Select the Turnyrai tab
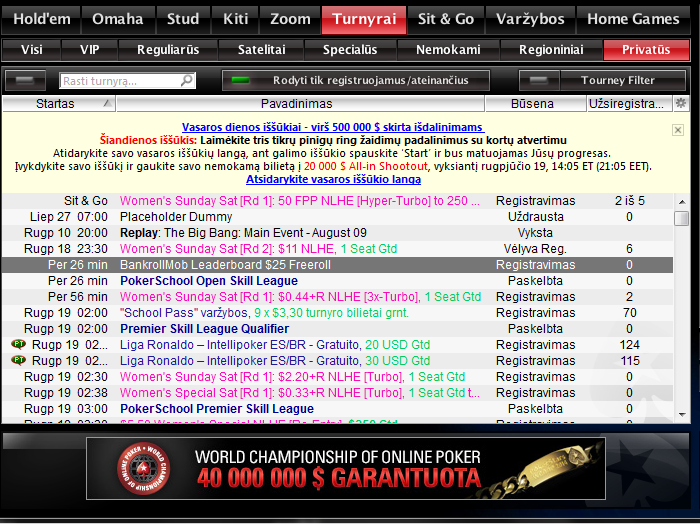Image resolution: width=700 pixels, height=524 pixels. pos(364,20)
